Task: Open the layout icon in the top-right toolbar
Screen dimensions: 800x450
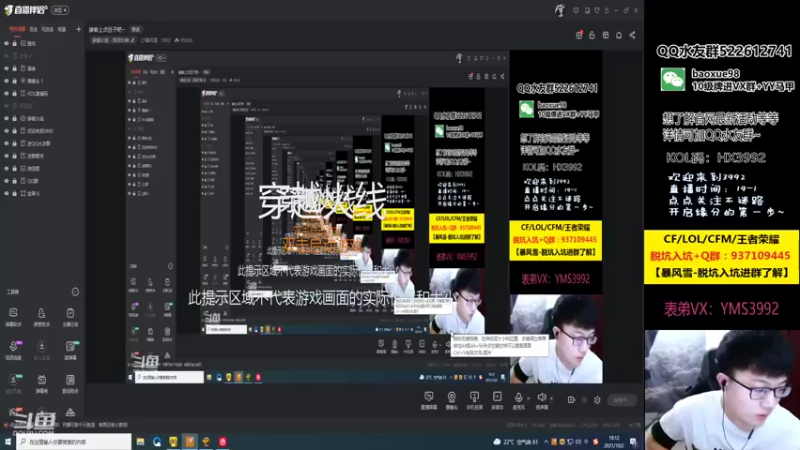Action: click(606, 35)
